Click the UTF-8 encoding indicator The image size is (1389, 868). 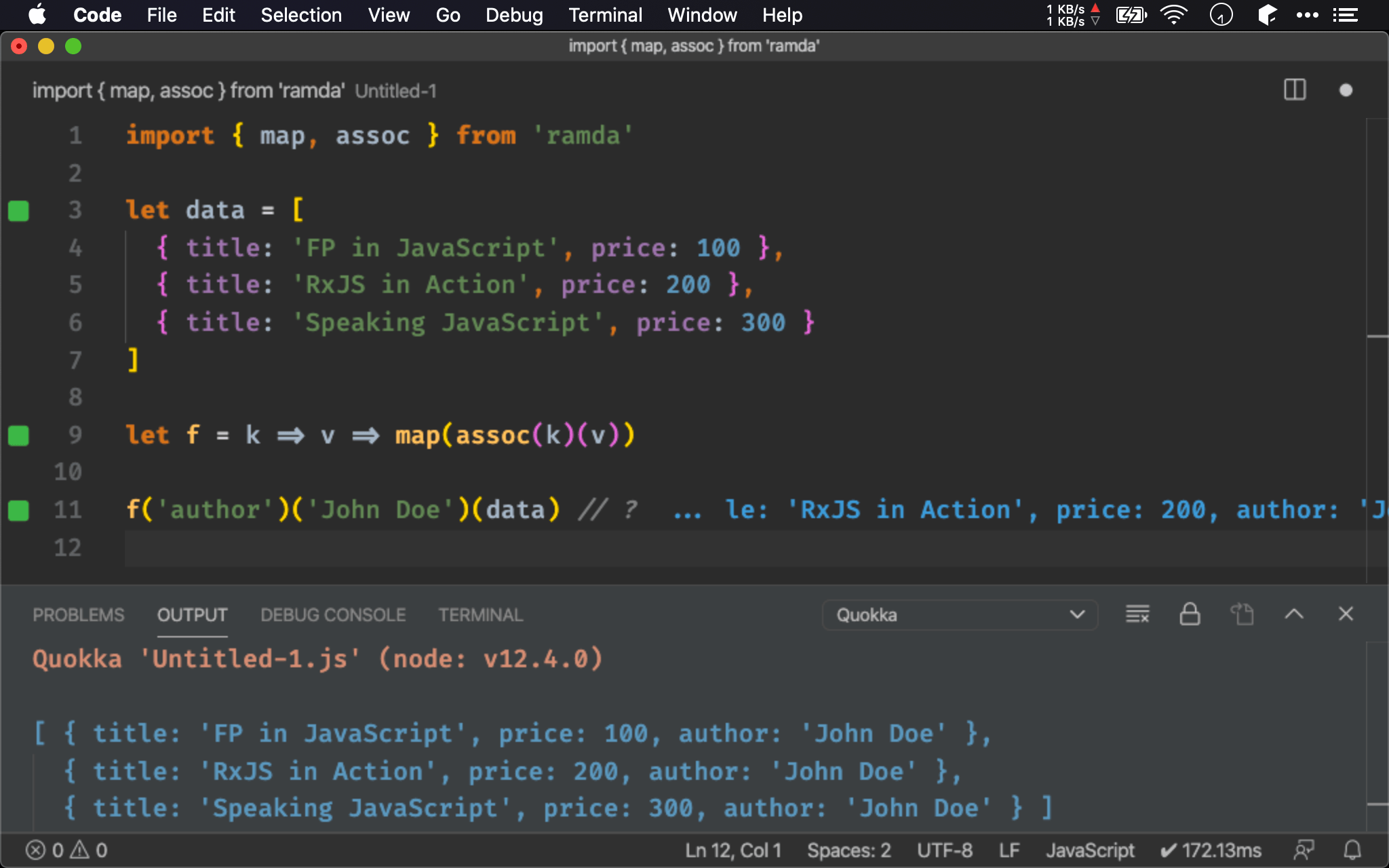[944, 850]
